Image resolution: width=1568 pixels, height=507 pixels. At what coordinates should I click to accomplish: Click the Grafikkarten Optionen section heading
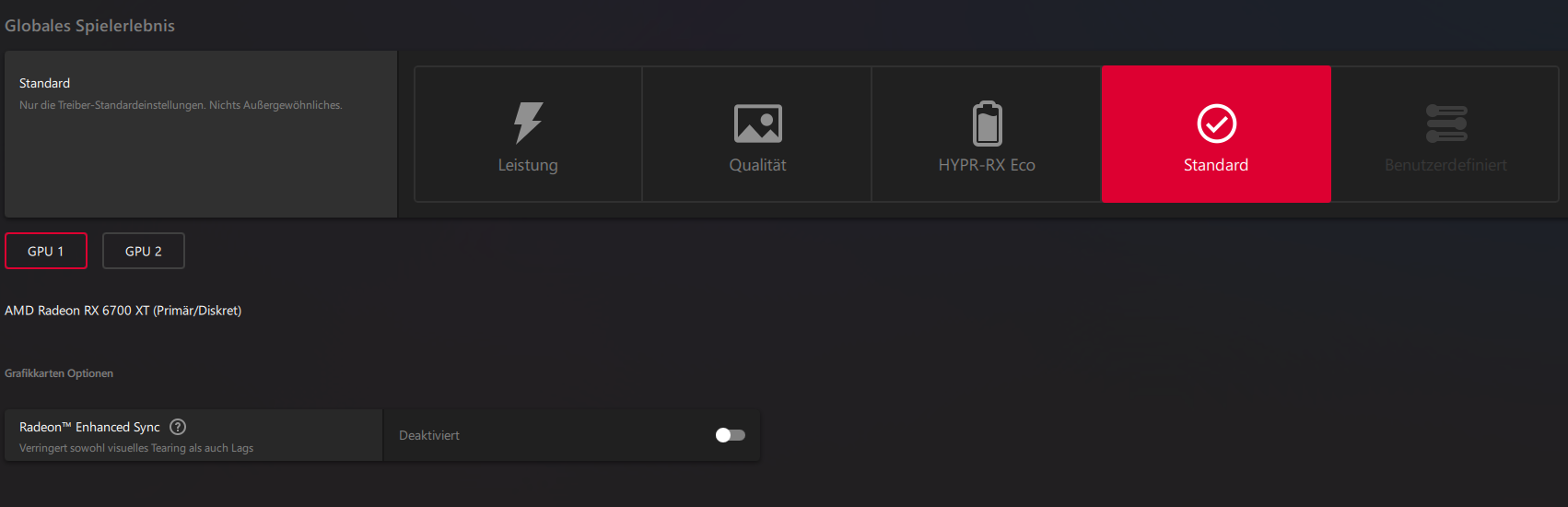(59, 373)
